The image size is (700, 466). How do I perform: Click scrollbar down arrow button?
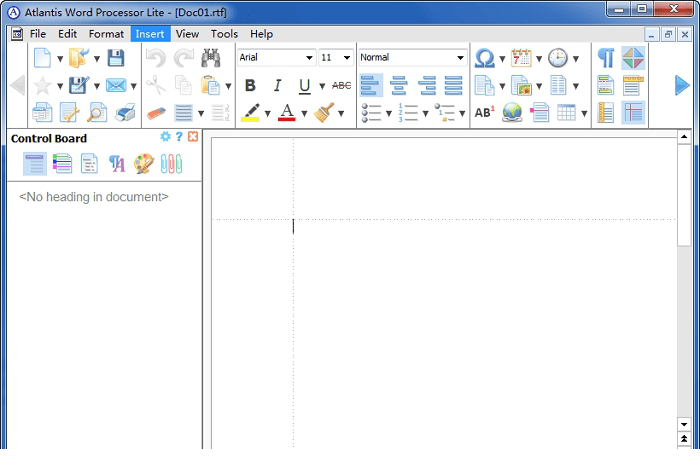[x=684, y=424]
